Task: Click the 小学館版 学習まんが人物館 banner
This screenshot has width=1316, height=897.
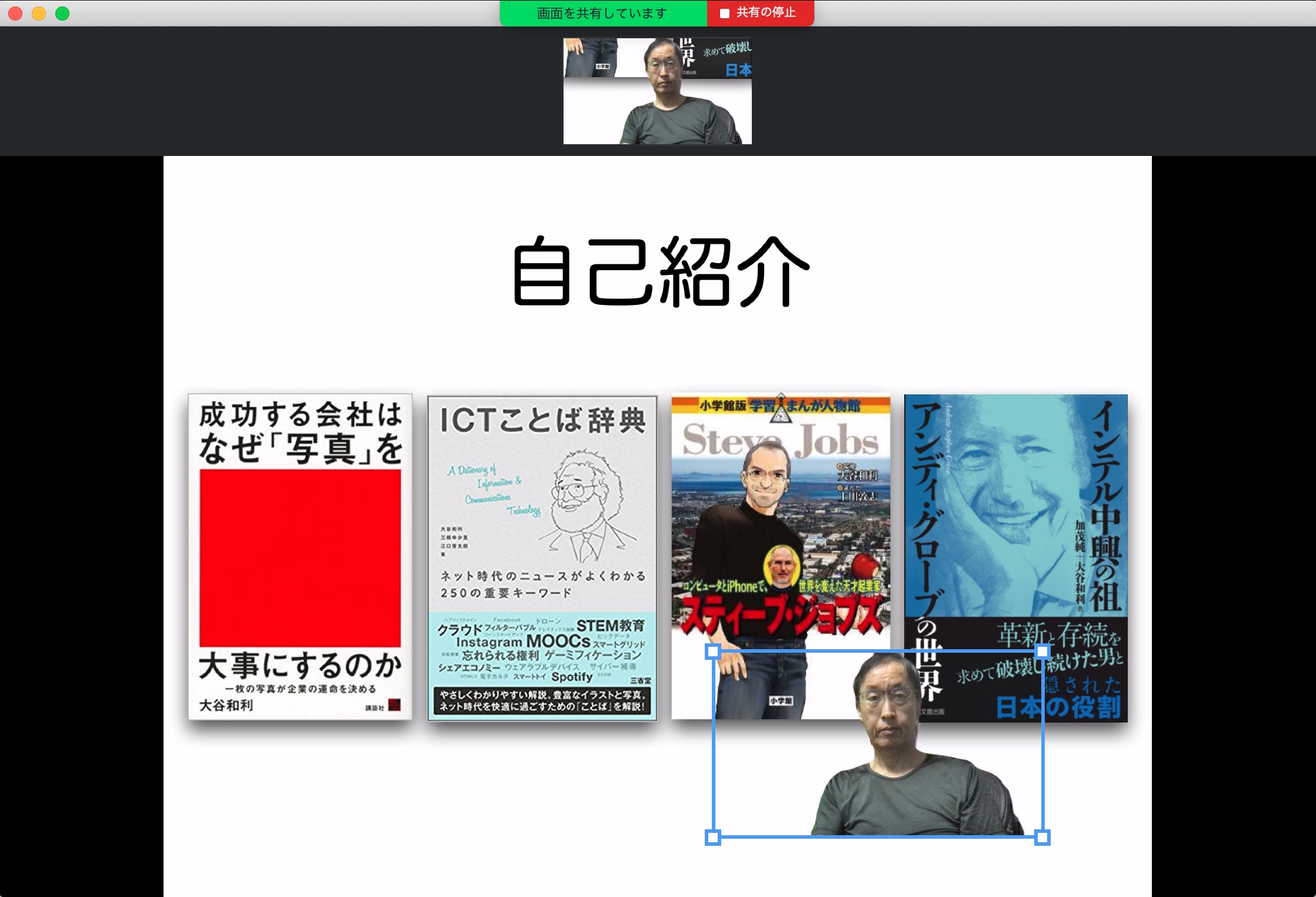Action: (781, 405)
